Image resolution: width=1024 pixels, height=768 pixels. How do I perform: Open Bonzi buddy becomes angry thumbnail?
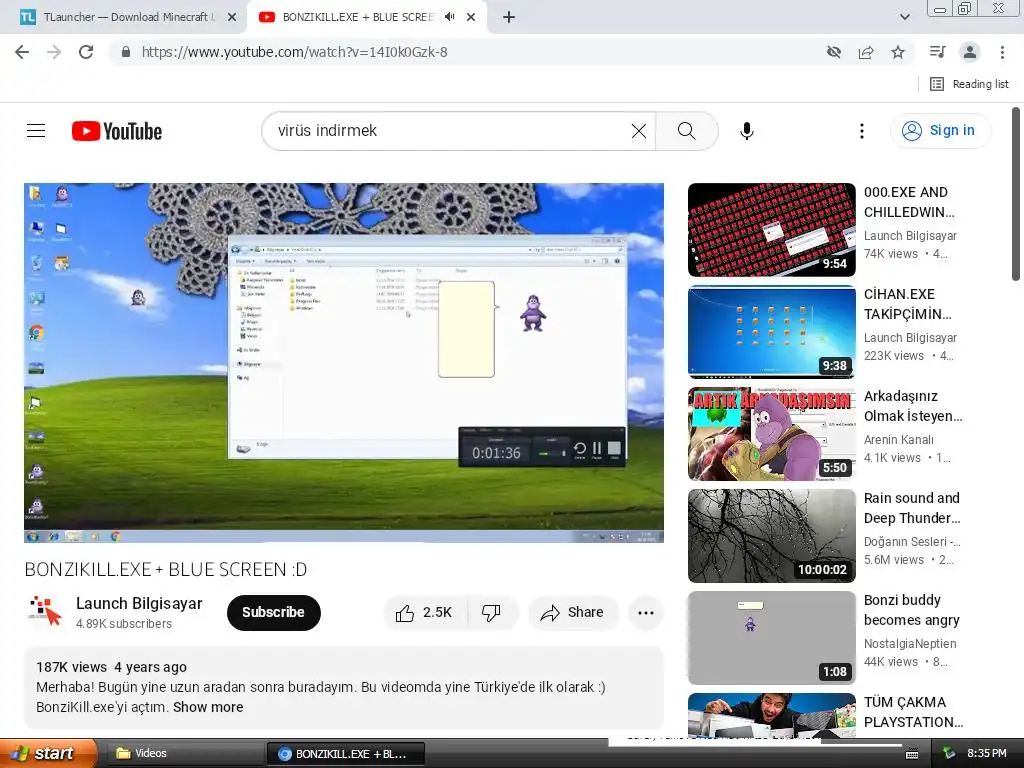pyautogui.click(x=772, y=637)
